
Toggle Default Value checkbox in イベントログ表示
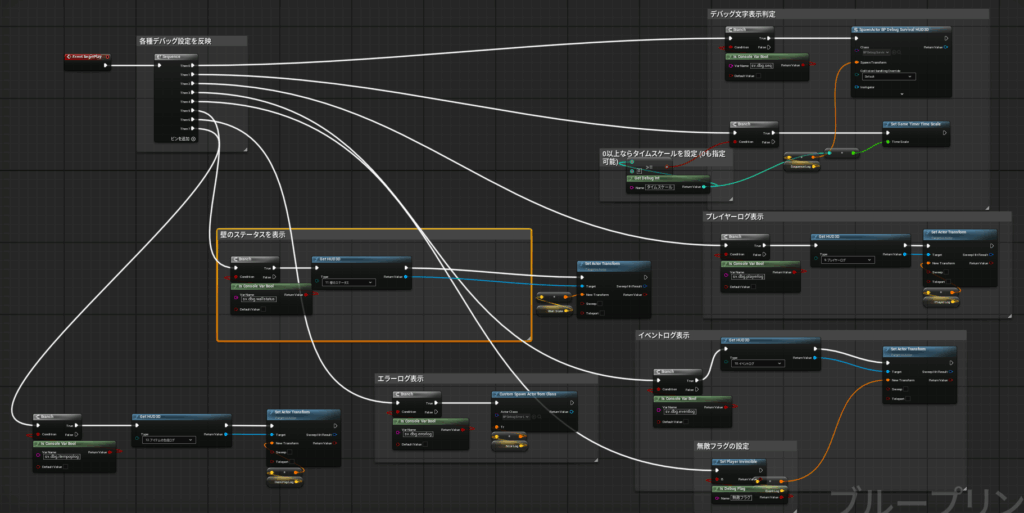(x=687, y=422)
